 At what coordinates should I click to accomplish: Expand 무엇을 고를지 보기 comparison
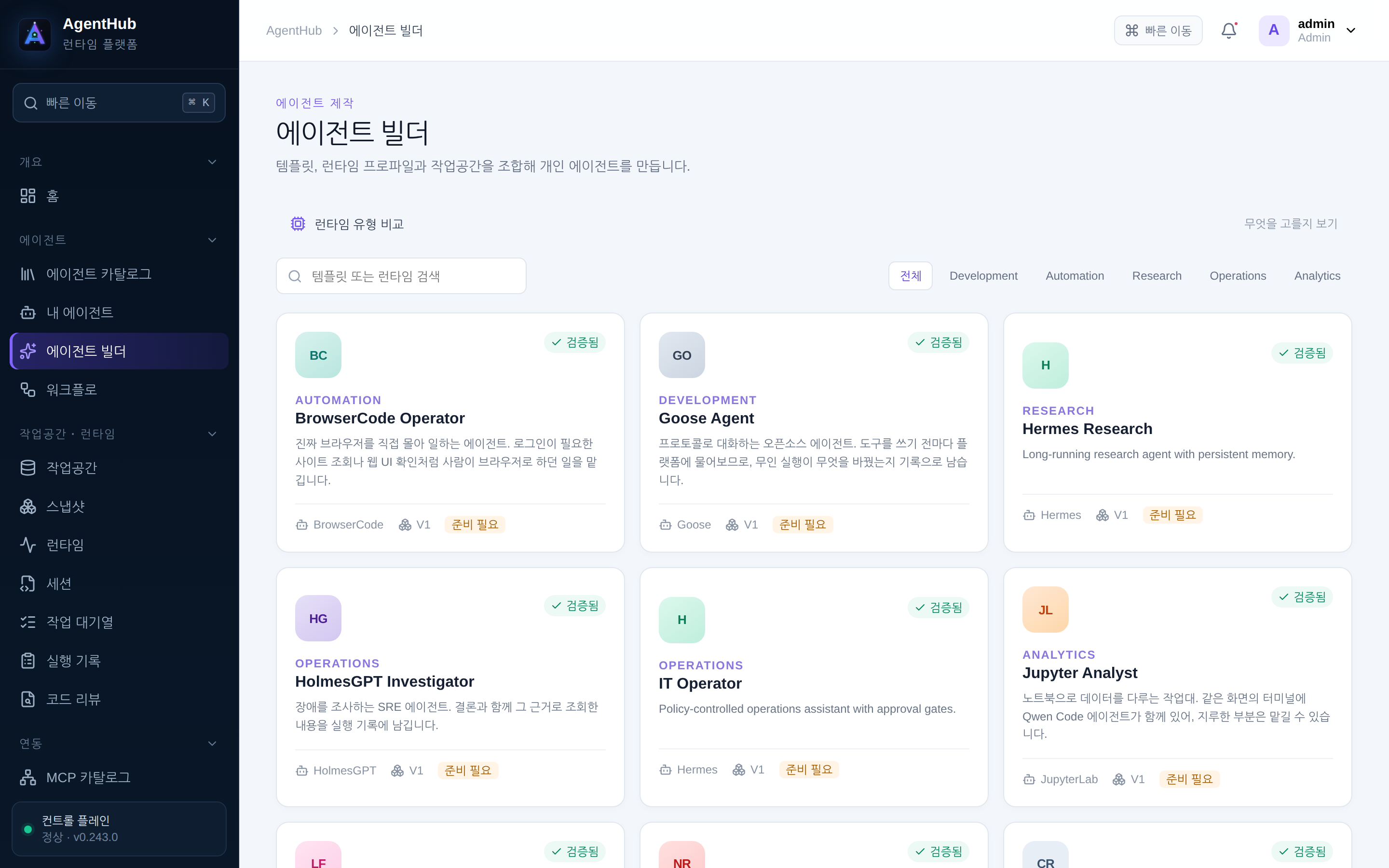point(1290,223)
